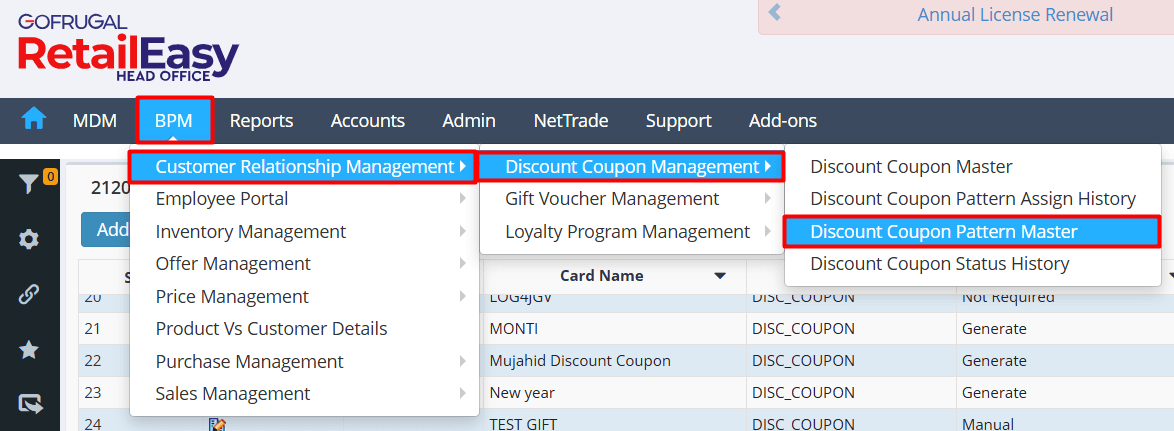Screen dimensions: 1174x431
Task: Open the Admin menu
Action: 469,120
